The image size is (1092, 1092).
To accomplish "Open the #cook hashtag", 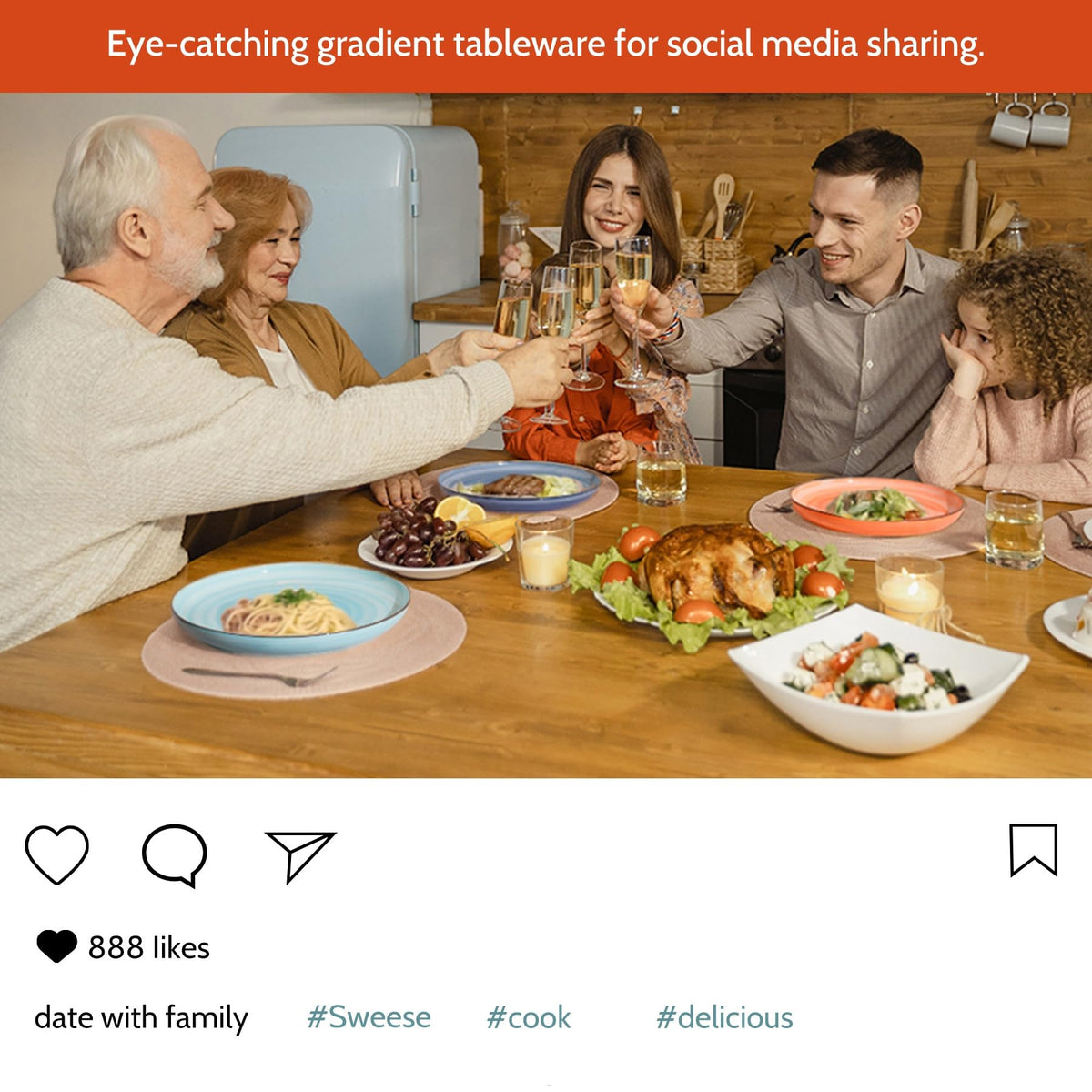I will [x=529, y=1016].
